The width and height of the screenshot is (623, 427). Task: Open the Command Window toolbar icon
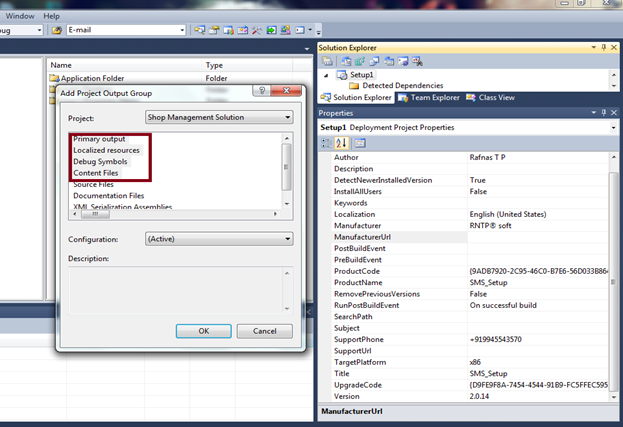(300, 30)
